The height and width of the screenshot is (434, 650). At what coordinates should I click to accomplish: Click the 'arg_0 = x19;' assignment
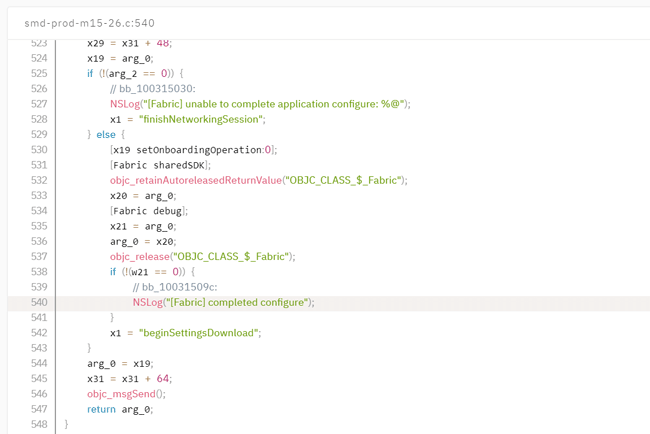coord(120,364)
